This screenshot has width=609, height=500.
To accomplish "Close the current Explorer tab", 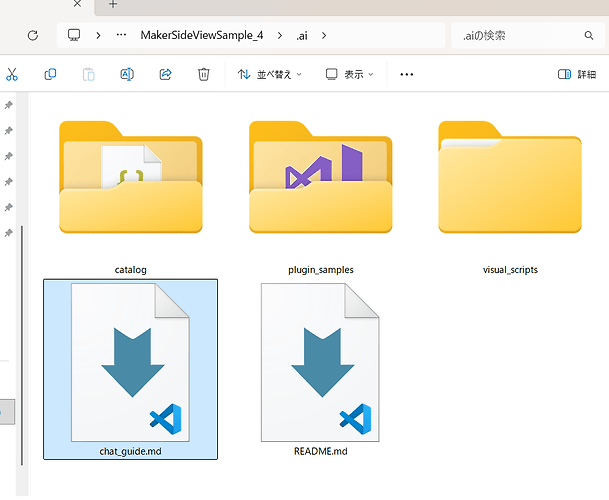I will coord(77,4).
